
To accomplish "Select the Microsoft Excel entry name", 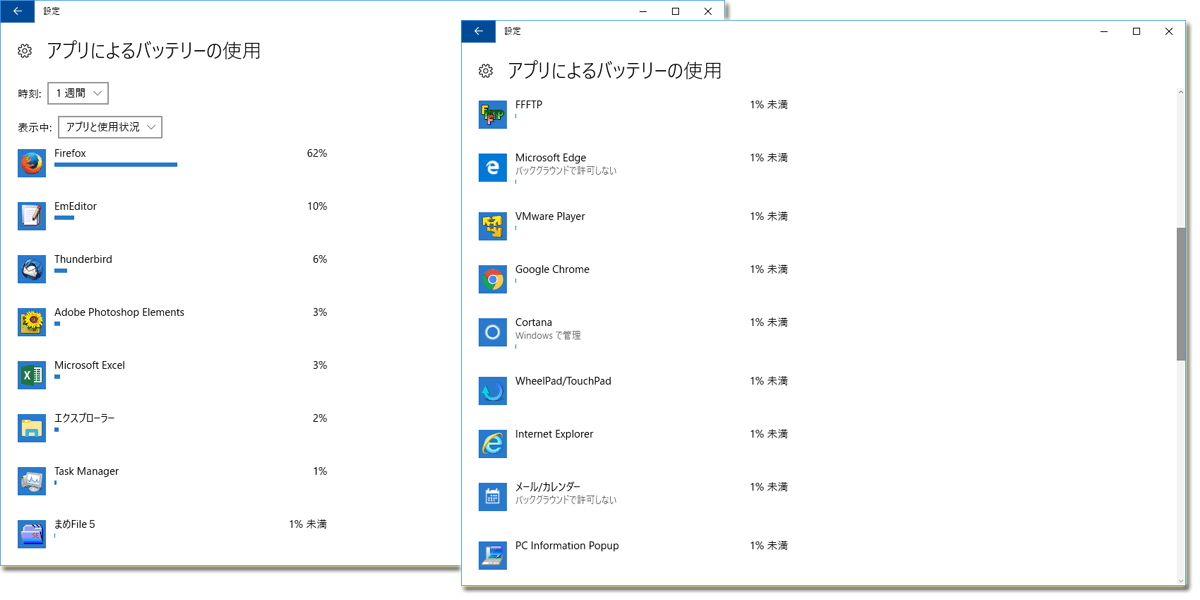I will (90, 365).
